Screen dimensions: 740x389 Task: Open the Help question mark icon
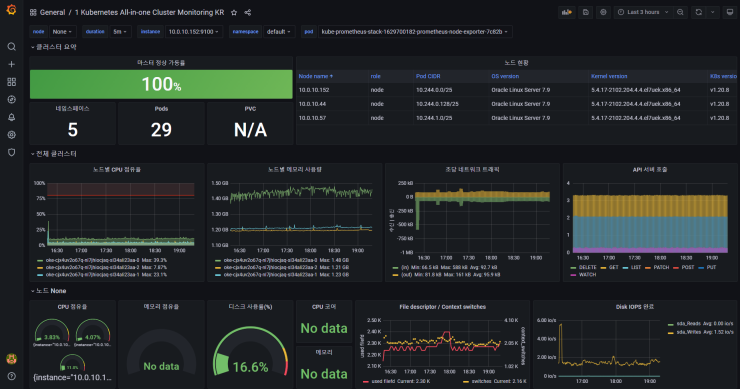(11, 376)
